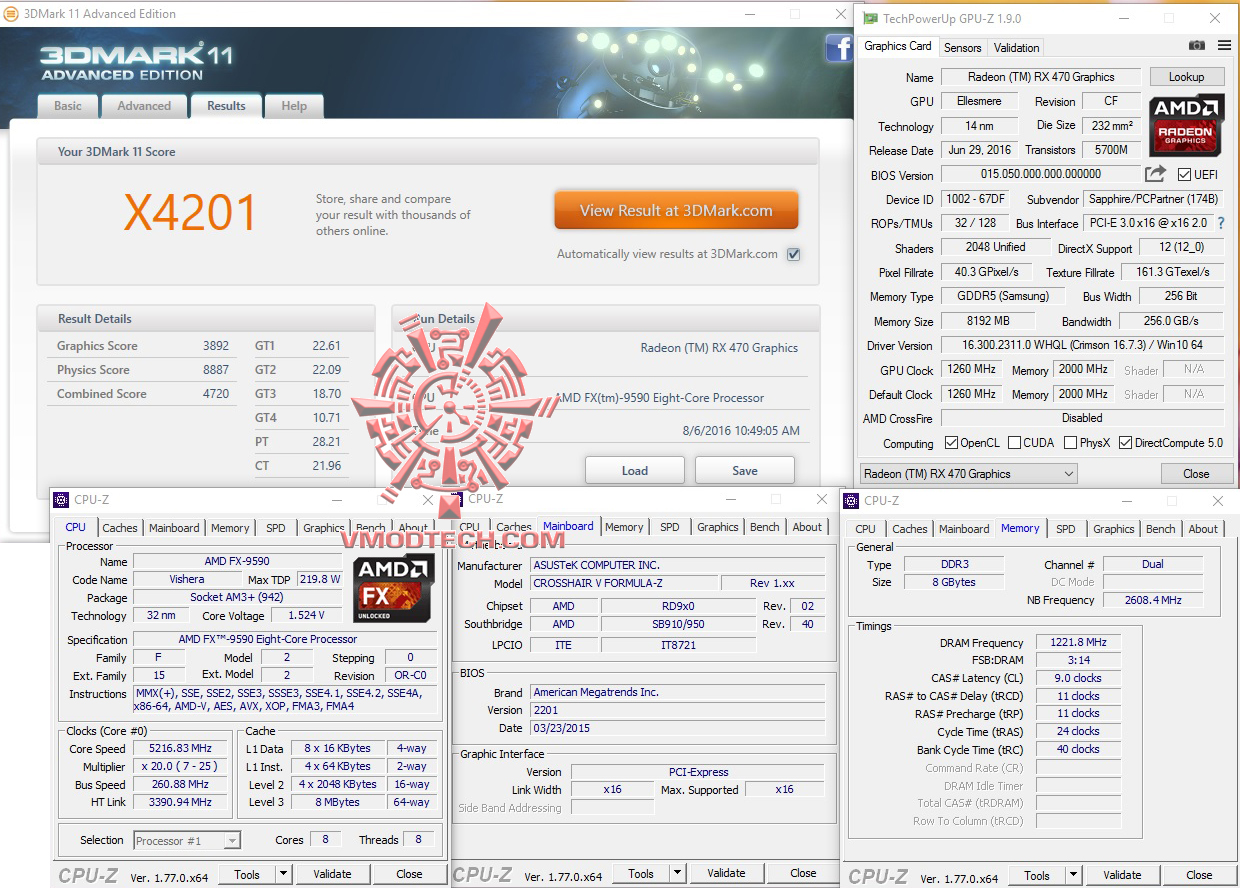Click the Save button in Run Details
Image resolution: width=1240 pixels, height=888 pixels.
[x=744, y=469]
